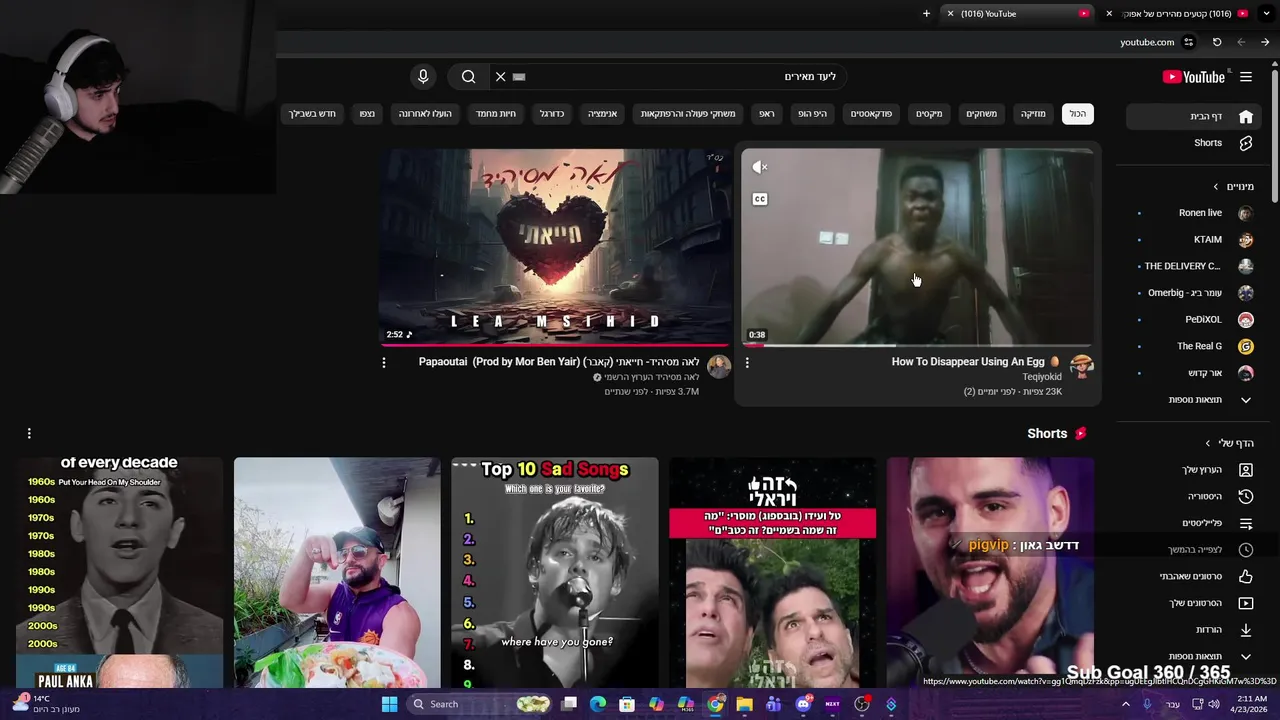Open a new browser tab
Viewport: 1280px width, 720px height.
tap(926, 14)
